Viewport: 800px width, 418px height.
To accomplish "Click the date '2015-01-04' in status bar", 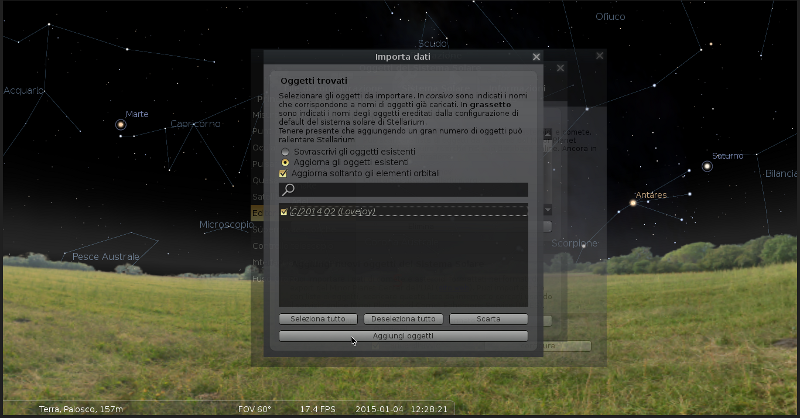I will (380, 409).
